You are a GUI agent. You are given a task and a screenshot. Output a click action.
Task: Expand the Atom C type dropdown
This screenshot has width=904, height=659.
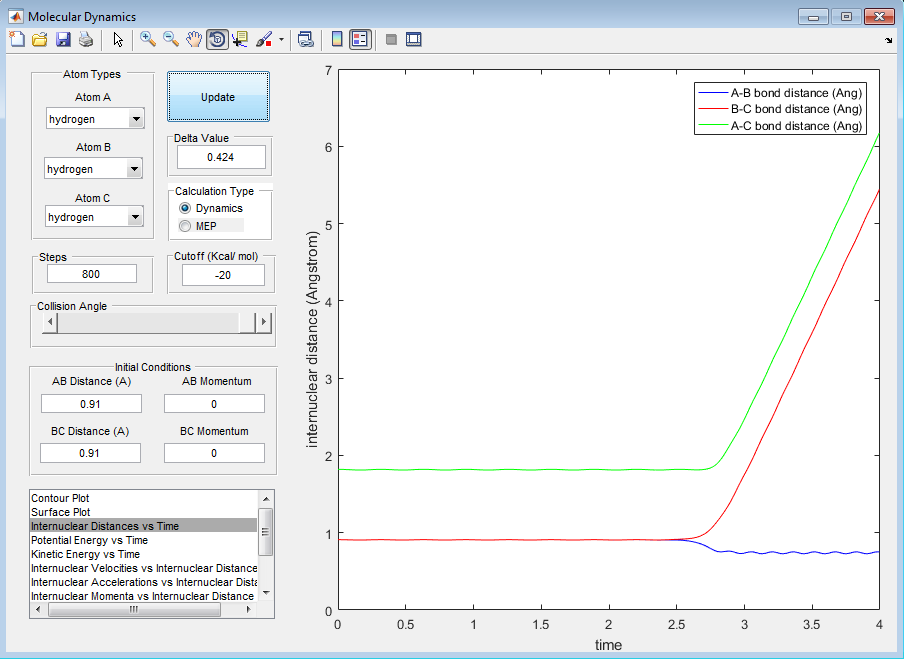[136, 217]
